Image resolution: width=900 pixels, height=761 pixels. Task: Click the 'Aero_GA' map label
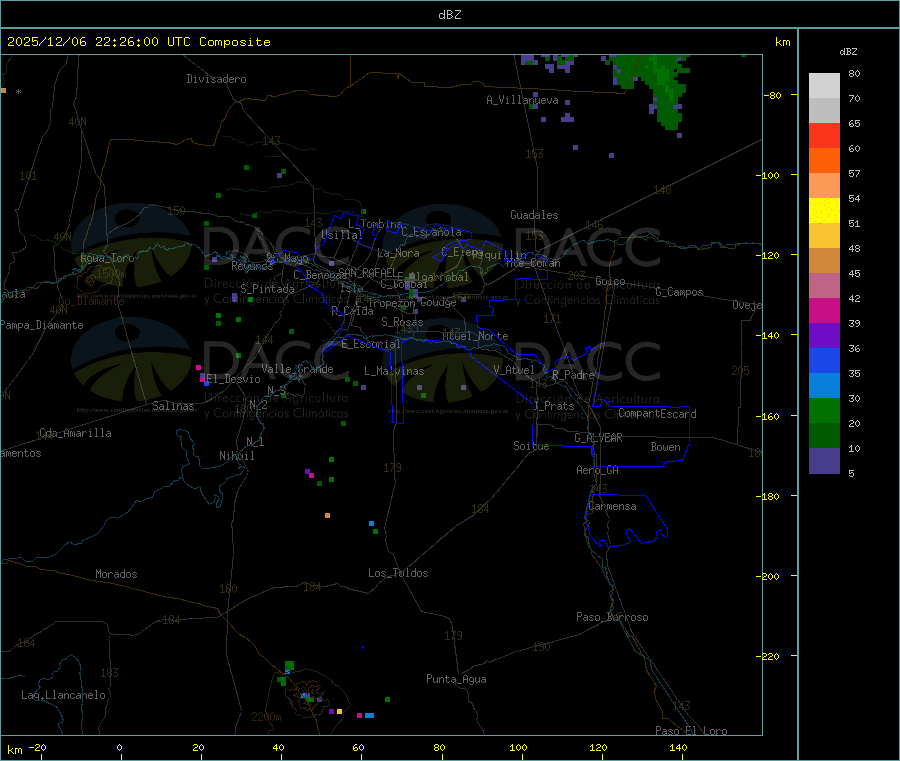598,470
